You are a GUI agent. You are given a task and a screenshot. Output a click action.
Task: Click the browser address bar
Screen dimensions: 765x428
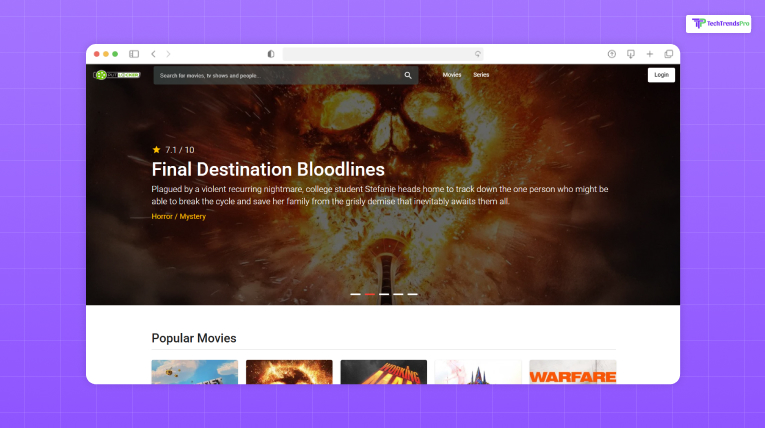pos(383,54)
